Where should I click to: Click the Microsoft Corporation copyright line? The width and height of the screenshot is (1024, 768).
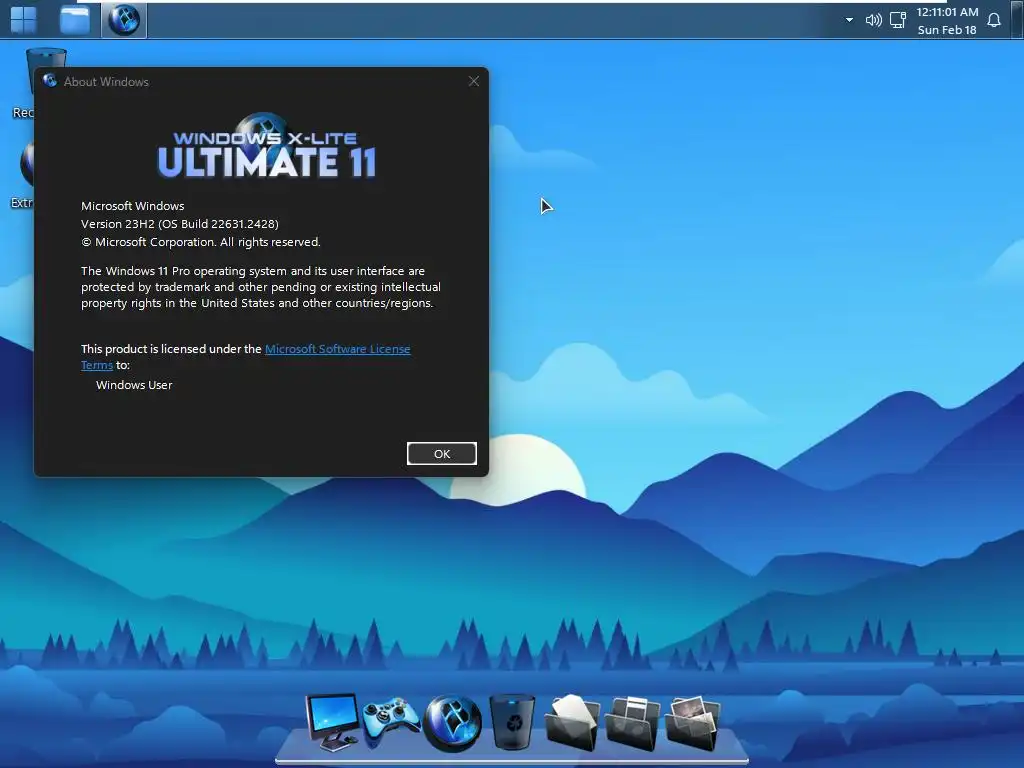pos(200,242)
